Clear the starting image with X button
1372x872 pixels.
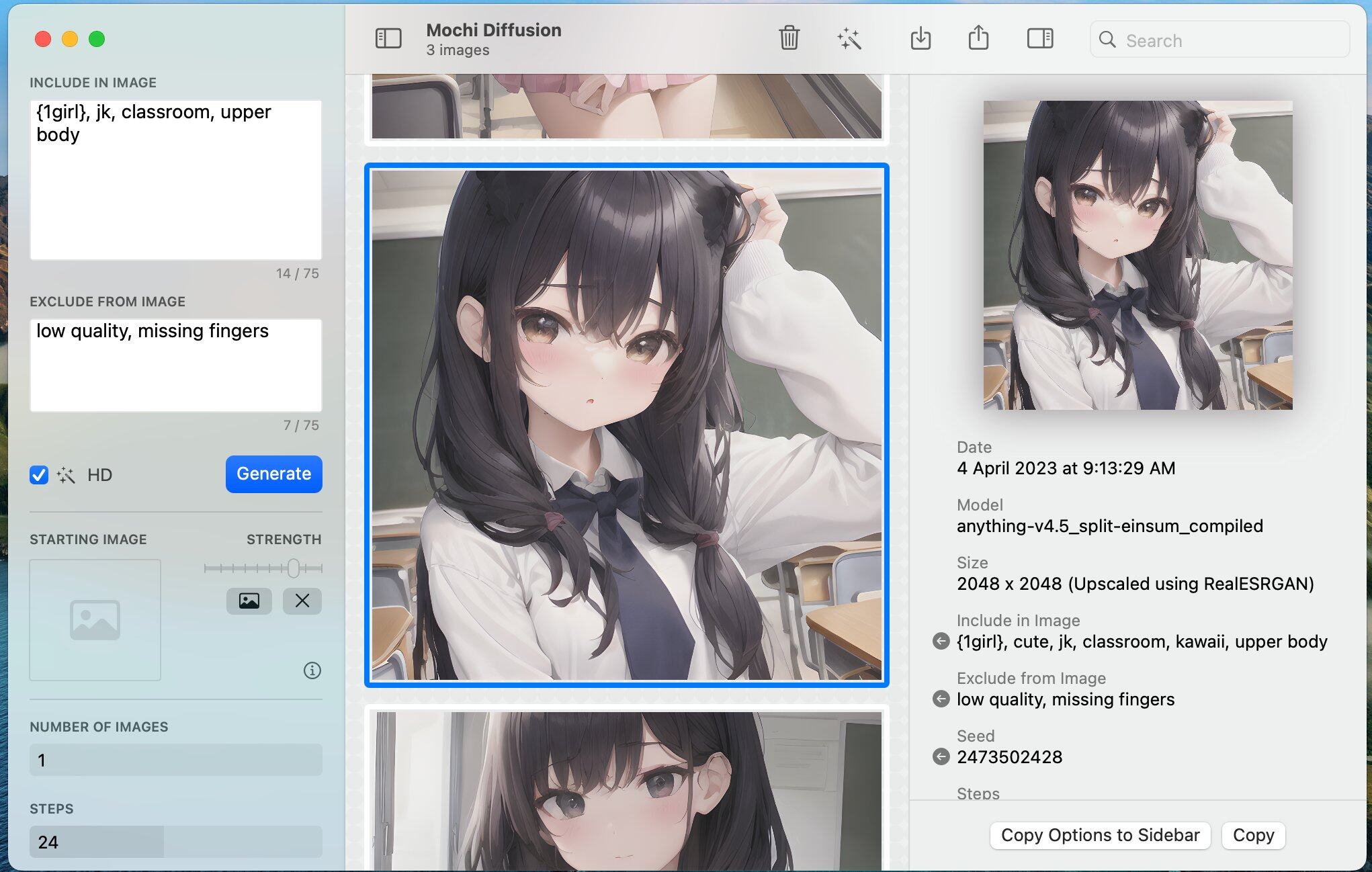(302, 601)
